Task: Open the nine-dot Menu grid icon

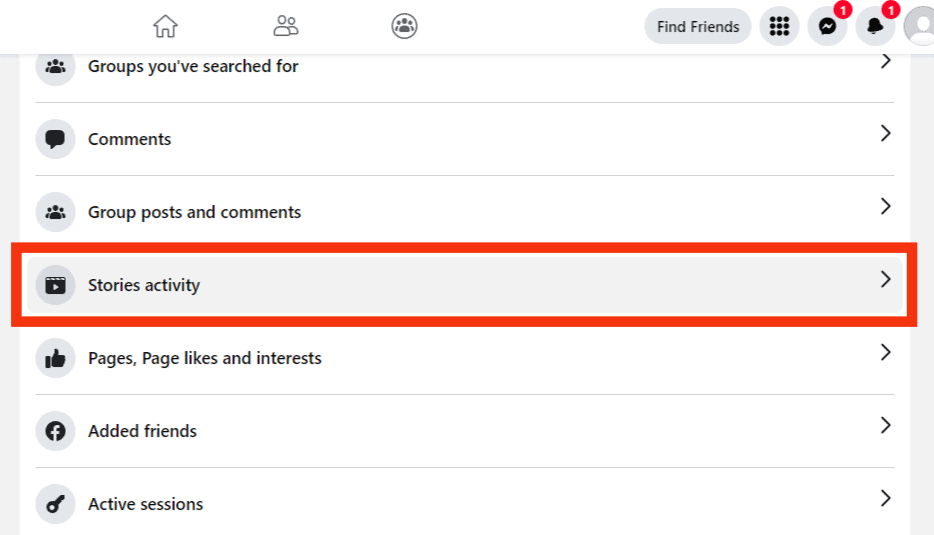Action: click(779, 26)
